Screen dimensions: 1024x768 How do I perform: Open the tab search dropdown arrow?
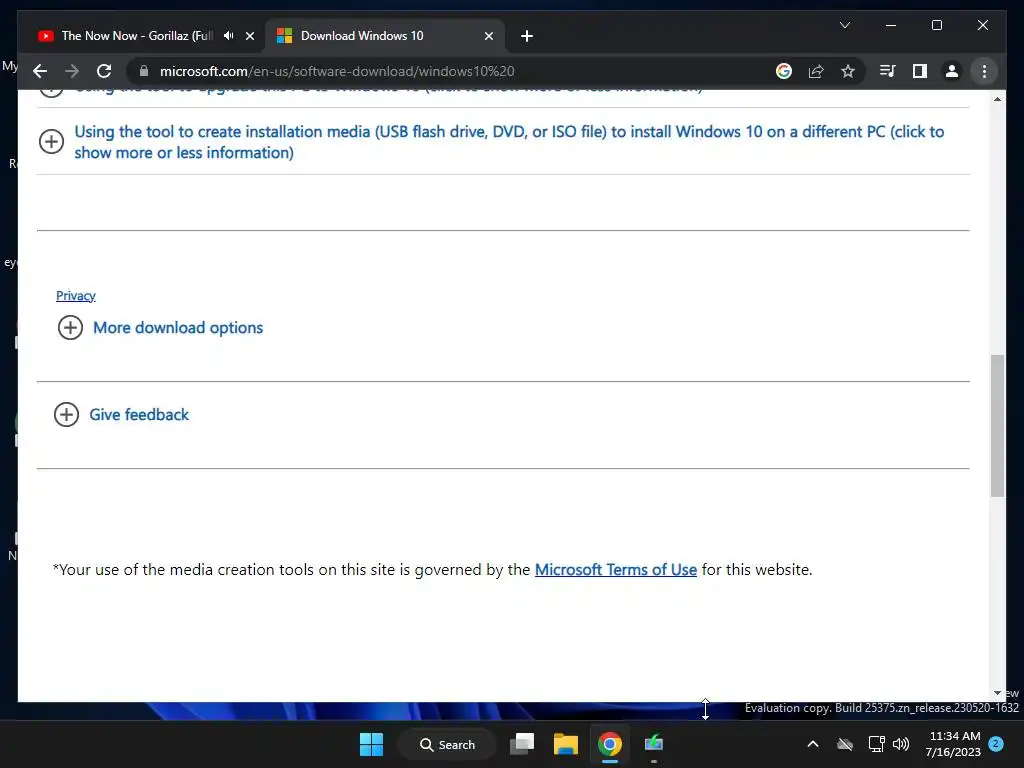pyautogui.click(x=844, y=25)
